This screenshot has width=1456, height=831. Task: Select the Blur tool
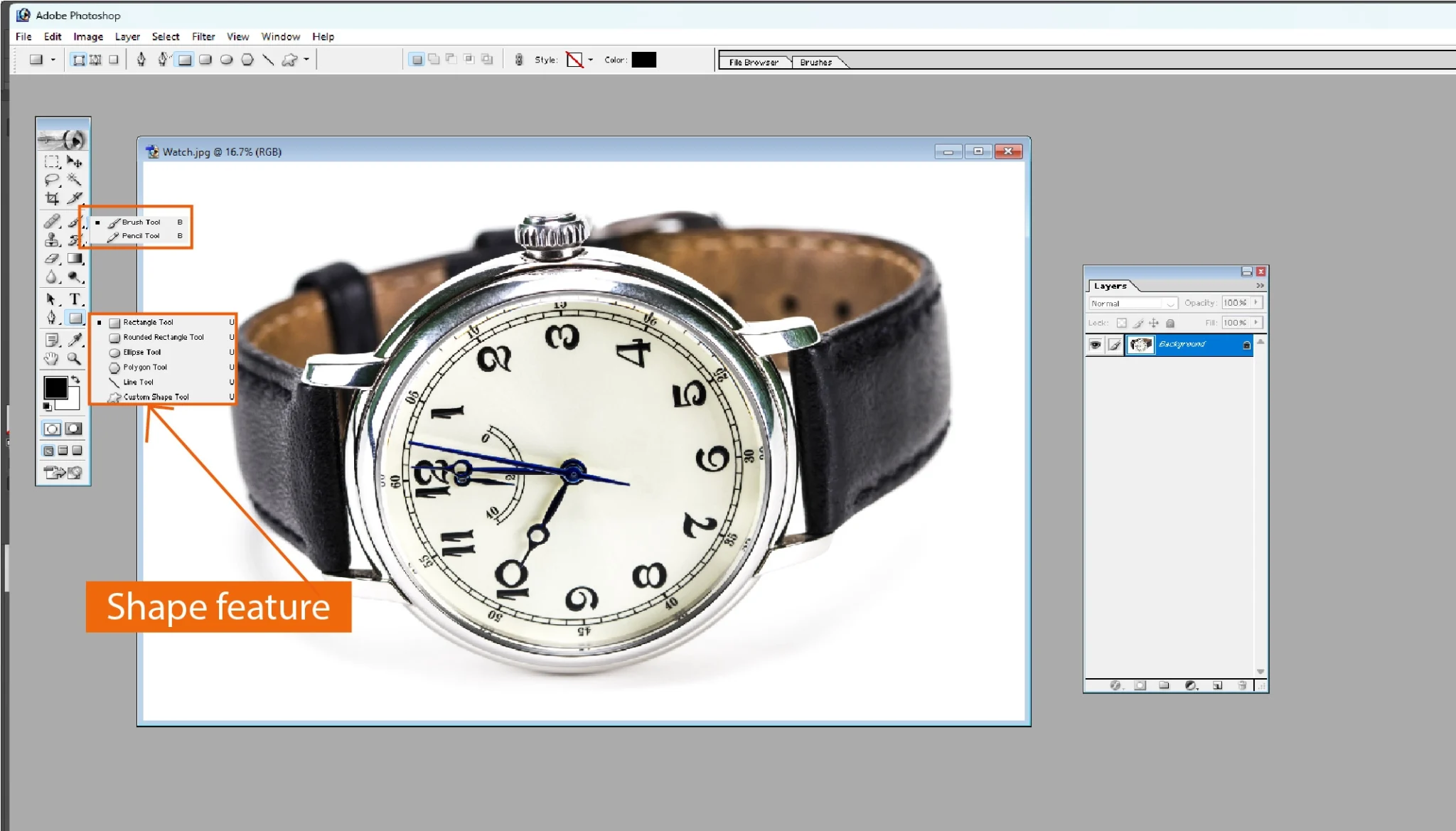[52, 277]
